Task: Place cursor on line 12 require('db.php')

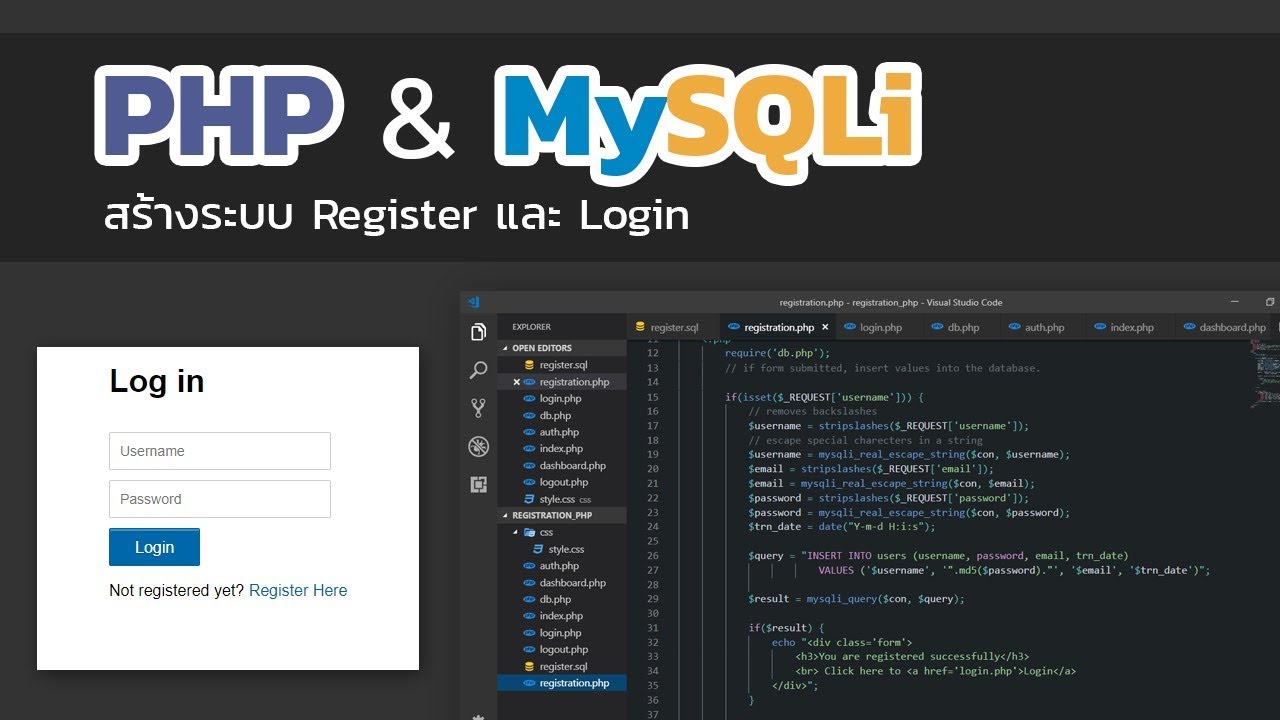Action: pyautogui.click(x=778, y=353)
